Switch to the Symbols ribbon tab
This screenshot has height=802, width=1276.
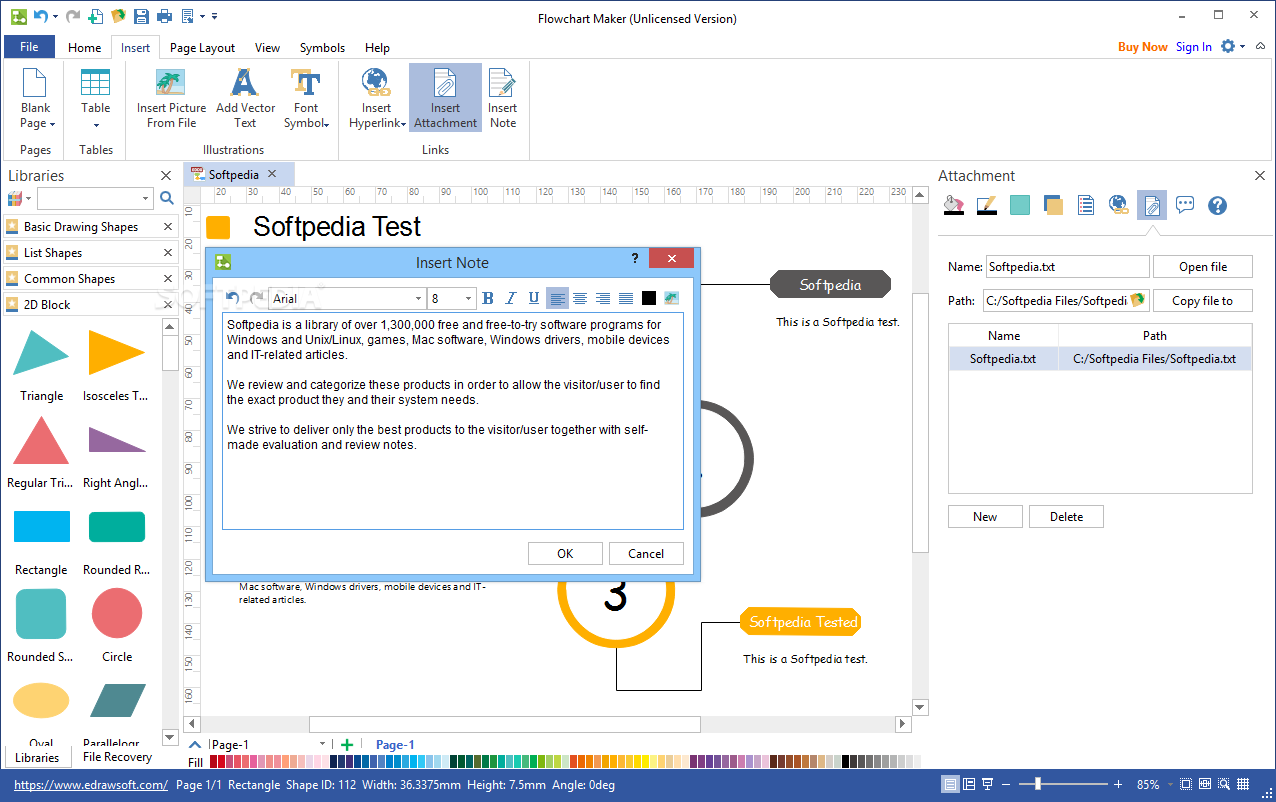[322, 48]
